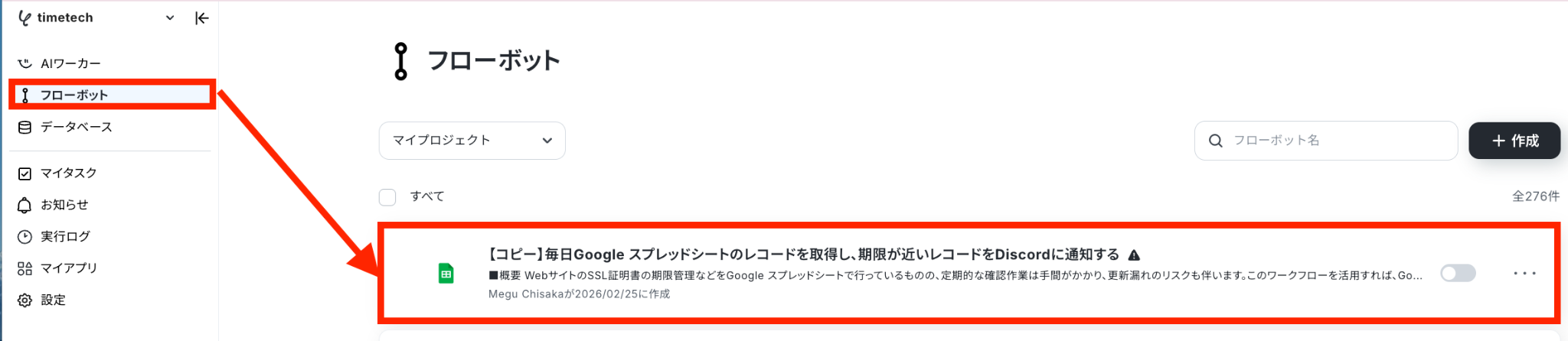The width and height of the screenshot is (1568, 341).
Task: Click the データベース database icon
Action: pyautogui.click(x=24, y=127)
